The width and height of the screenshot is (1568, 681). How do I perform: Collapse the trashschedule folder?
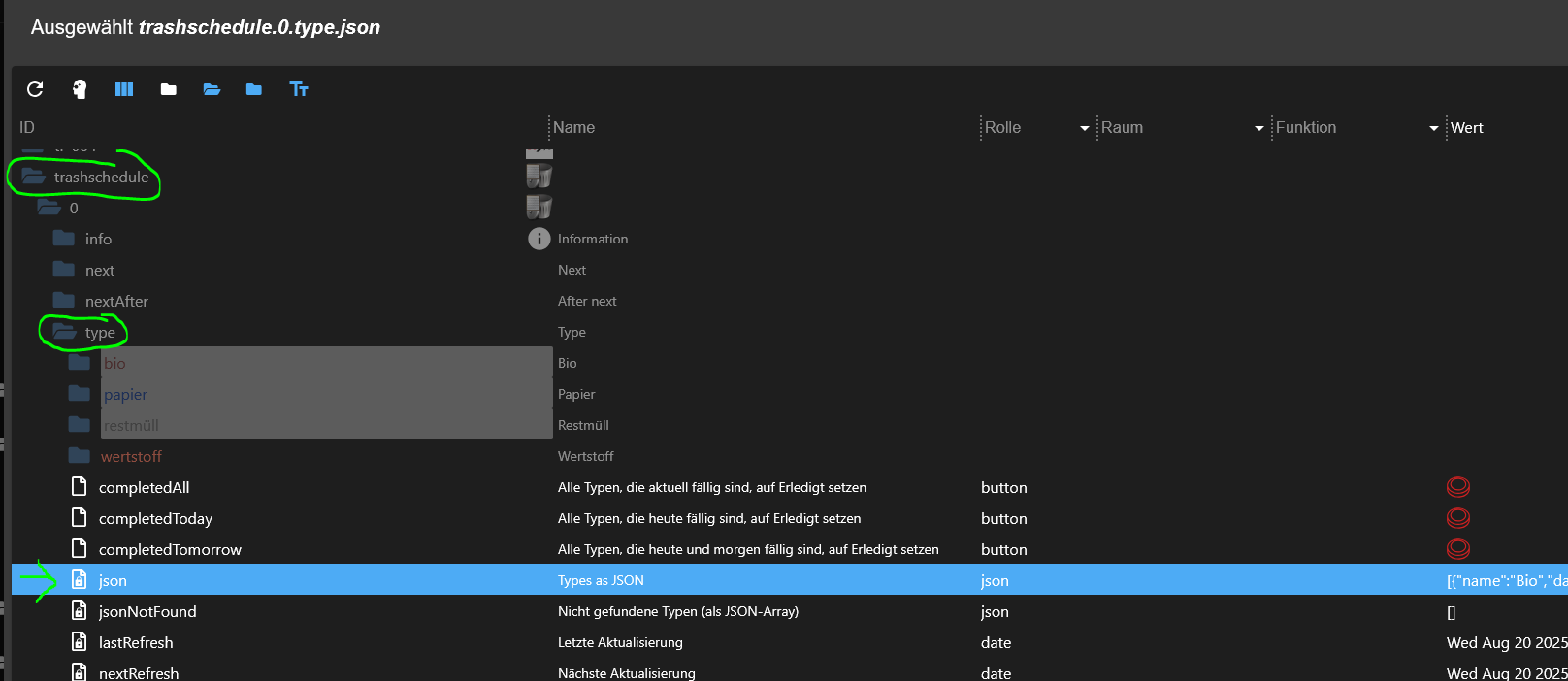[x=34, y=177]
